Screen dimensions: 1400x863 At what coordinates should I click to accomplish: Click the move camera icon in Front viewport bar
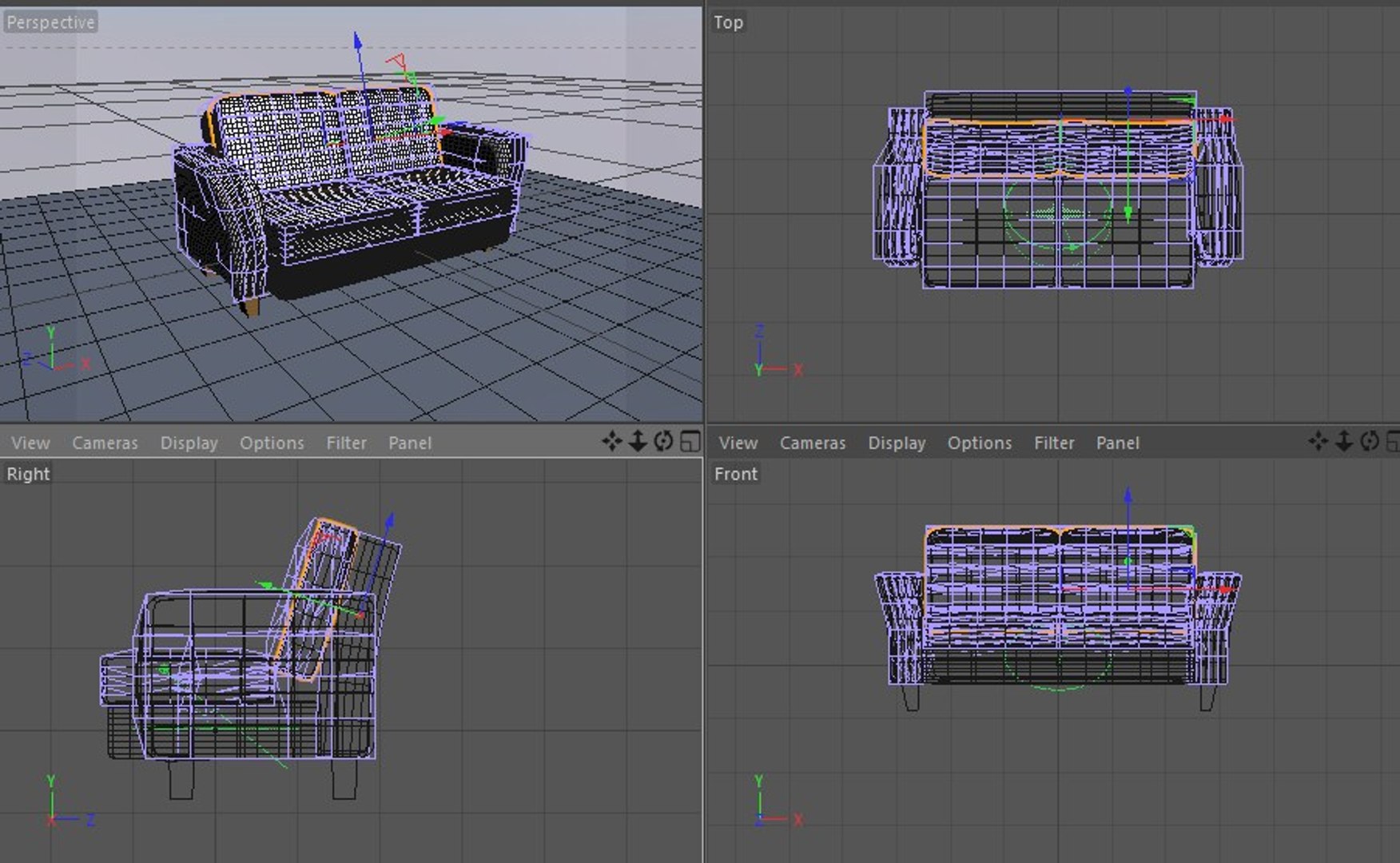point(1318,441)
